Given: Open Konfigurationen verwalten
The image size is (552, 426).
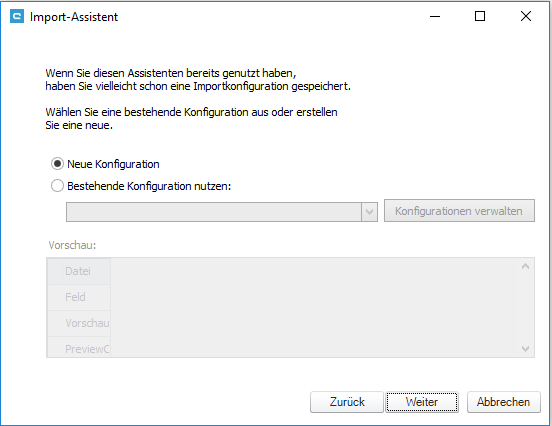Looking at the screenshot, I should coord(459,211).
